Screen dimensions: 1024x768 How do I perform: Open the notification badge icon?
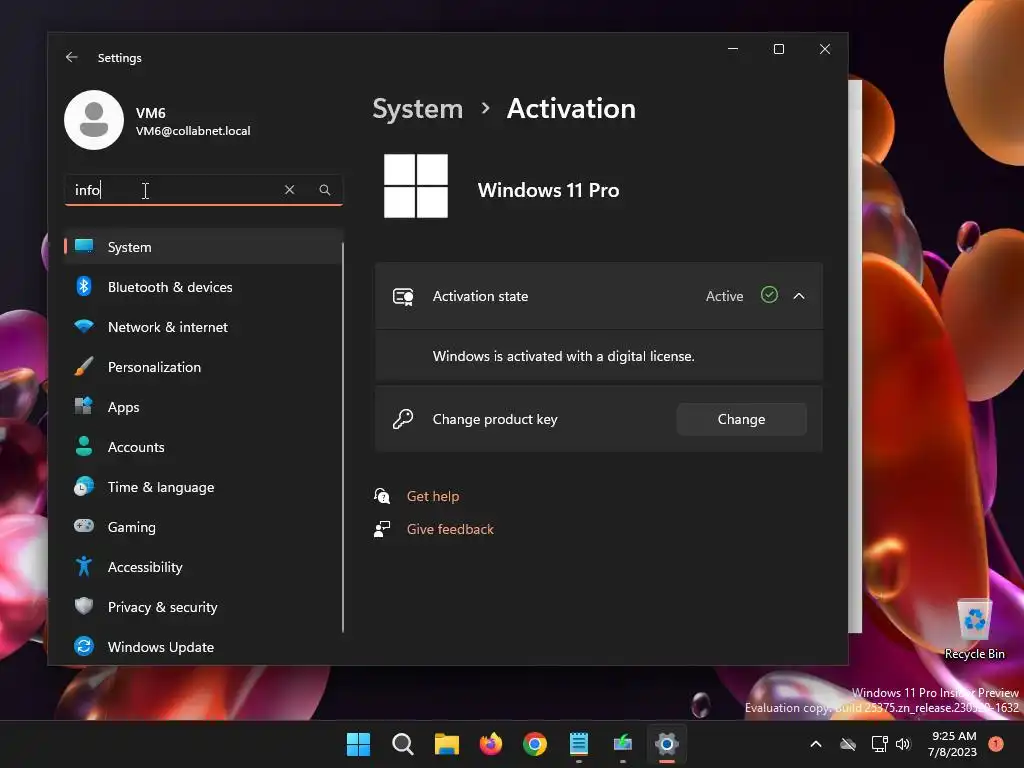click(x=996, y=744)
